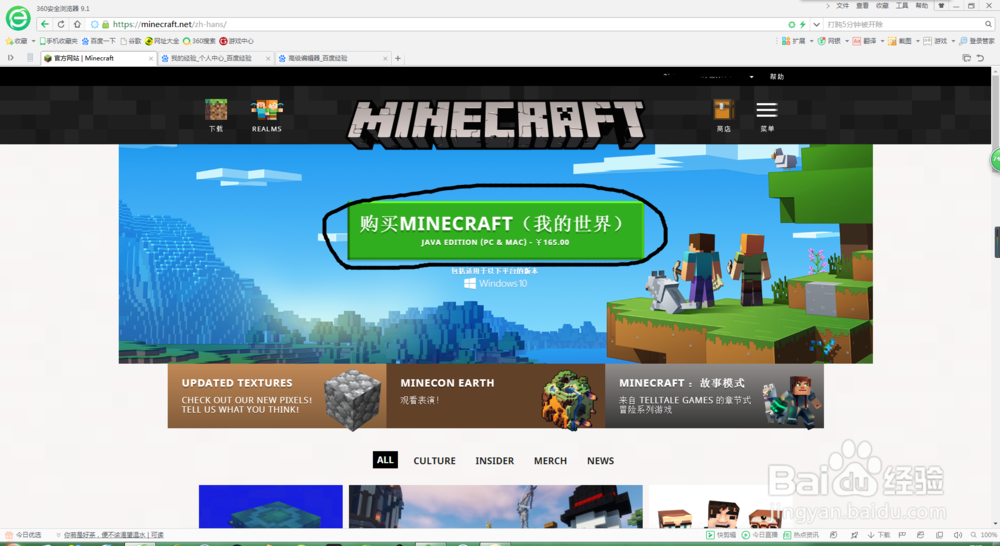Select the CULTURE filter tab

click(434, 461)
